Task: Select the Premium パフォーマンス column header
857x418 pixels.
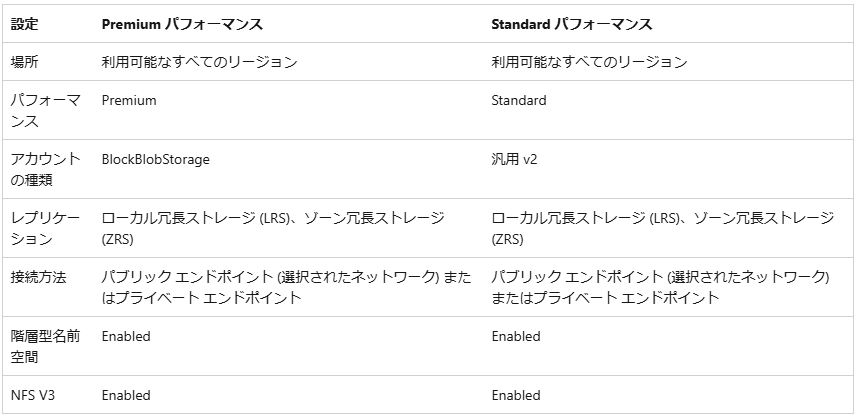Action: click(182, 25)
